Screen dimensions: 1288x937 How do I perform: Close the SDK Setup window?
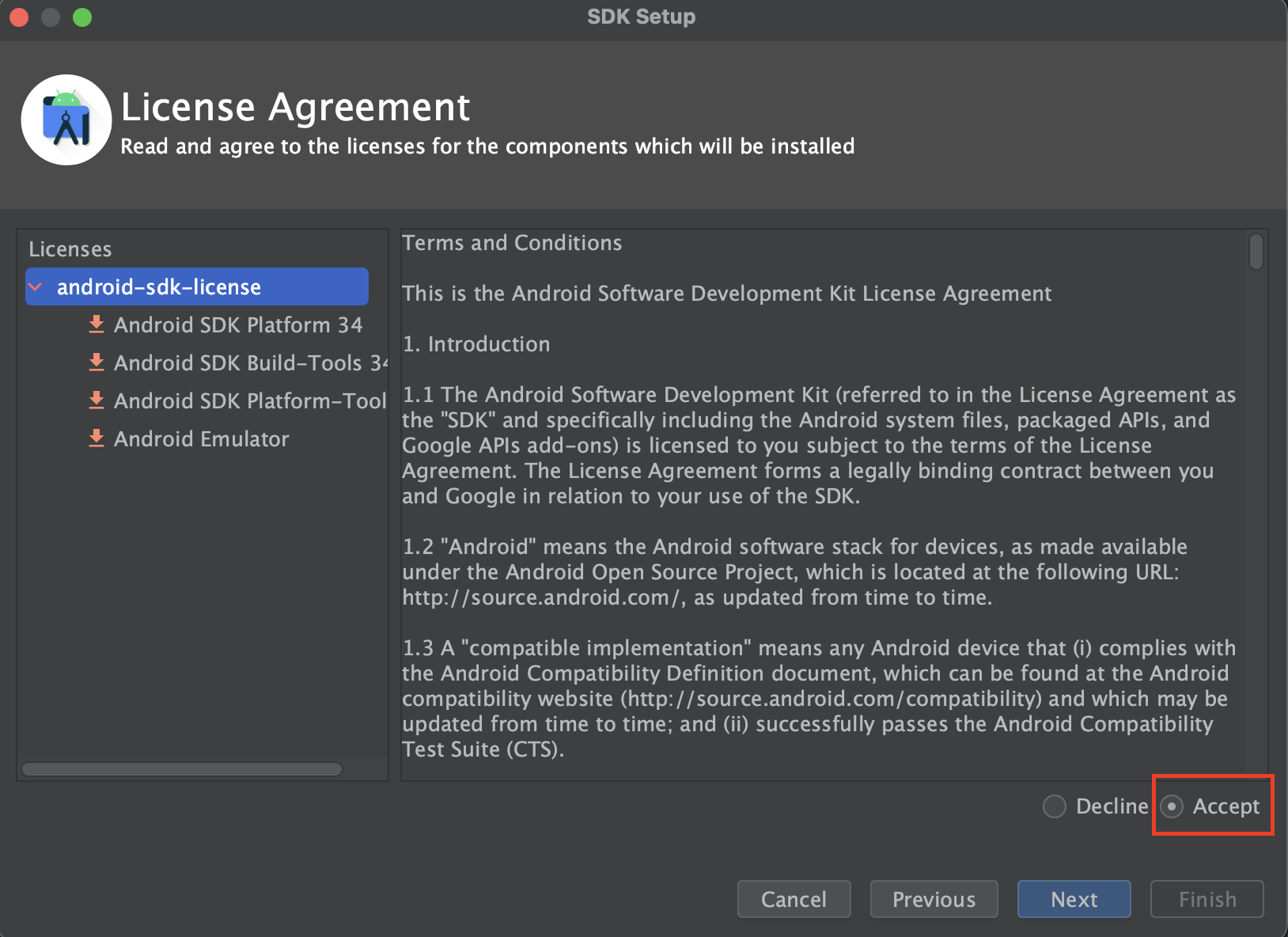point(19,17)
